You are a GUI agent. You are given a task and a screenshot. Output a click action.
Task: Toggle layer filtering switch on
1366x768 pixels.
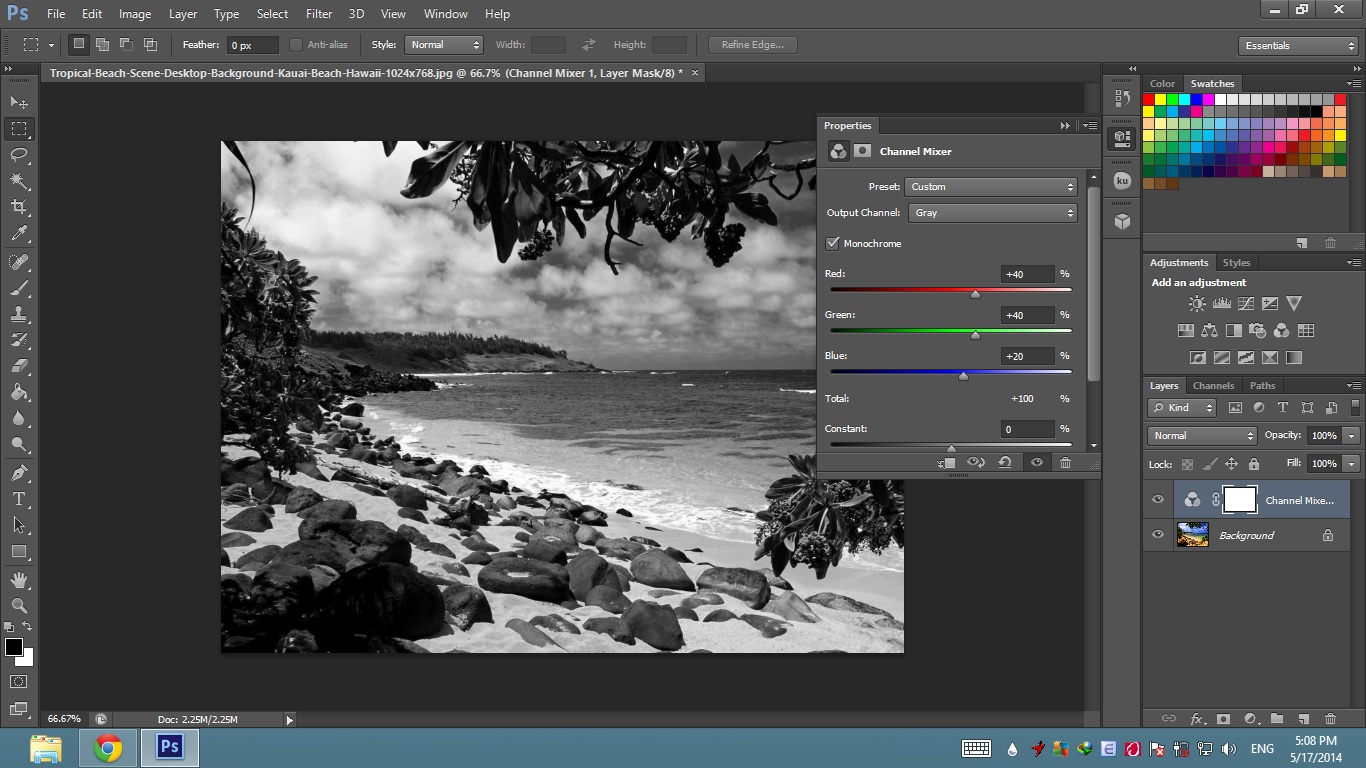[1355, 407]
